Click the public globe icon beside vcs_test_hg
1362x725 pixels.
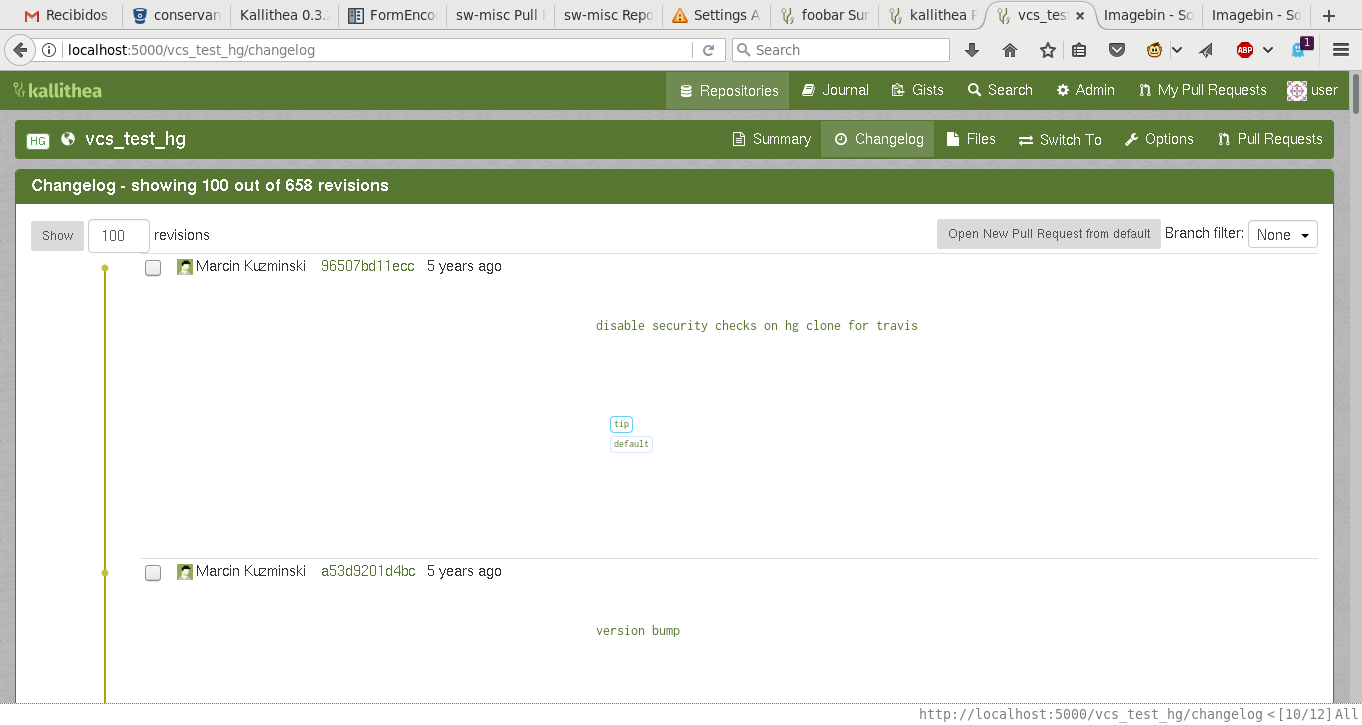[x=68, y=139]
